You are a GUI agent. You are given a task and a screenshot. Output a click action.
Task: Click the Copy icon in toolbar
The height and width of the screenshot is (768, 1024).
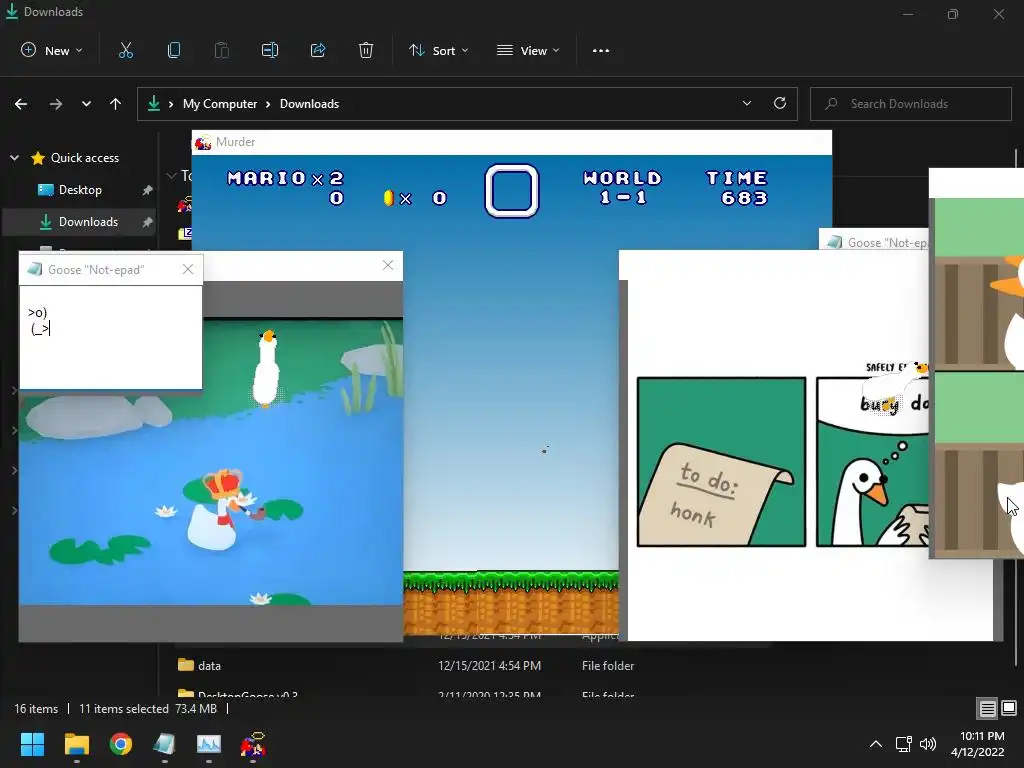pyautogui.click(x=174, y=50)
